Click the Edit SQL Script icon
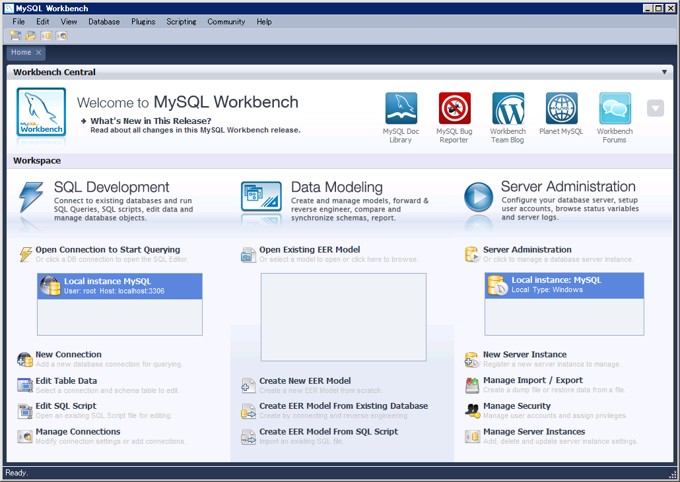This screenshot has height=482, width=680. (25, 411)
